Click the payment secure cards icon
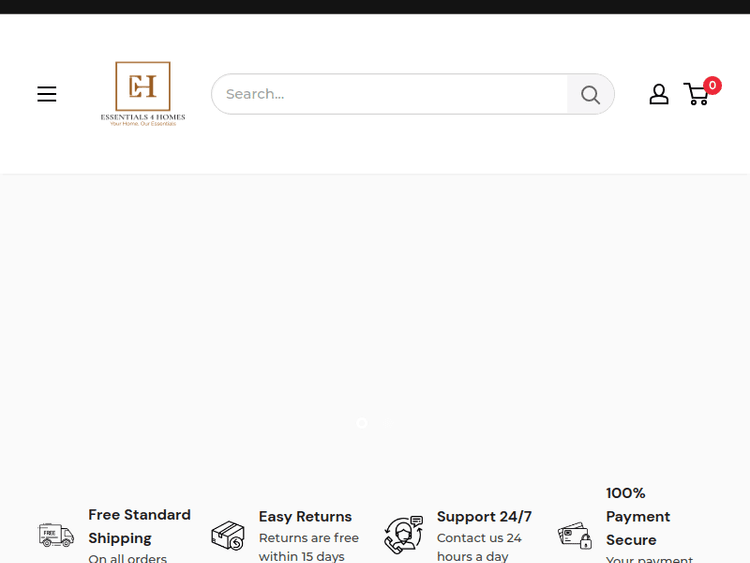This screenshot has height=563, width=750. [575, 535]
